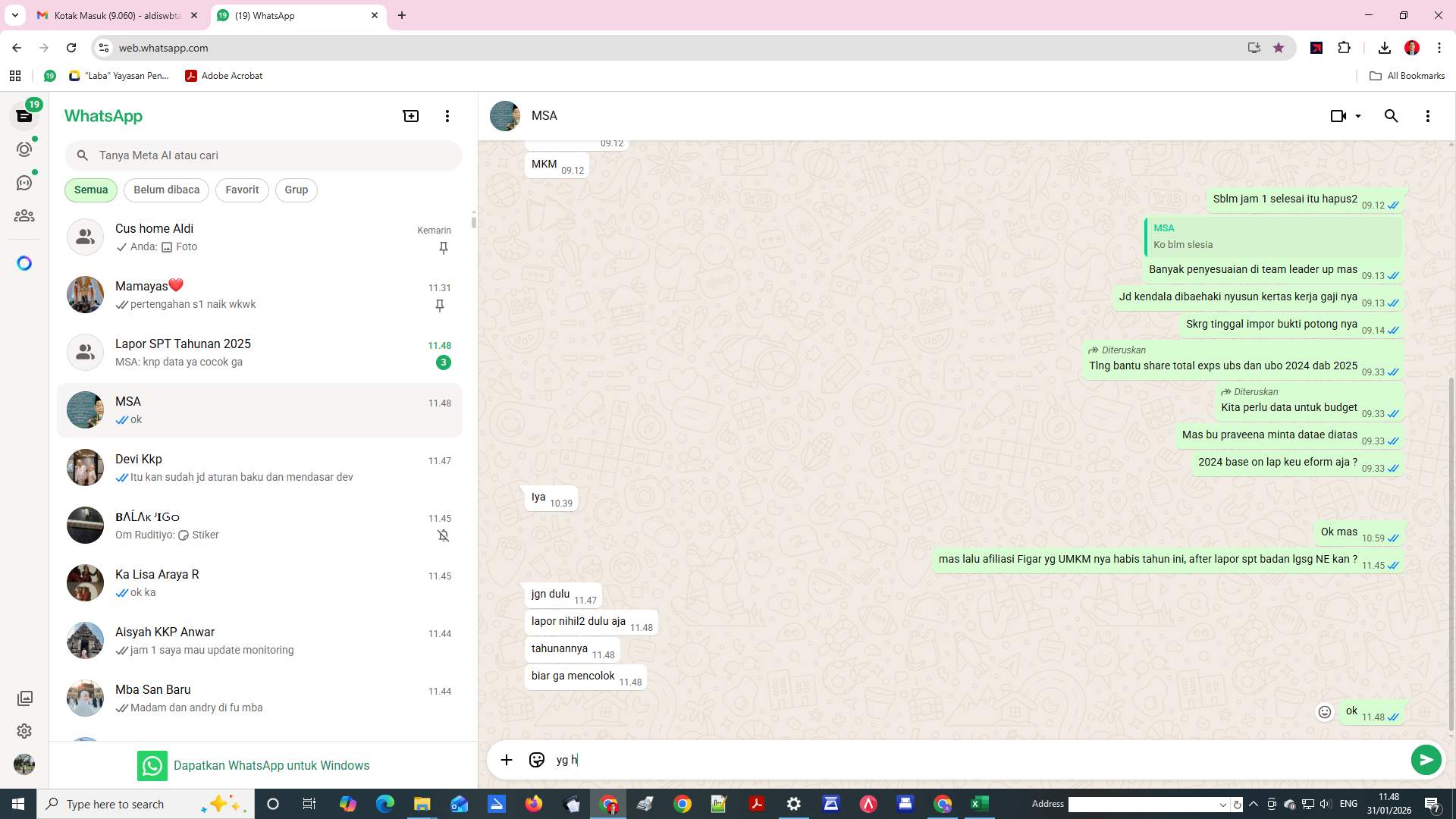
Task: Attach a file using the plus icon
Action: click(x=506, y=759)
